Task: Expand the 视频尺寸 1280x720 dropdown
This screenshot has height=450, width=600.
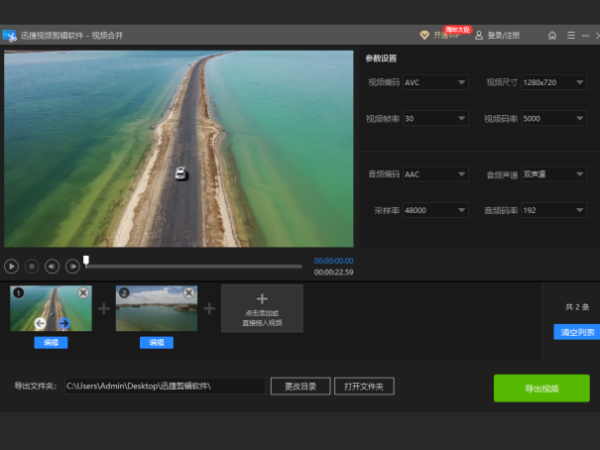Action: pyautogui.click(x=552, y=82)
